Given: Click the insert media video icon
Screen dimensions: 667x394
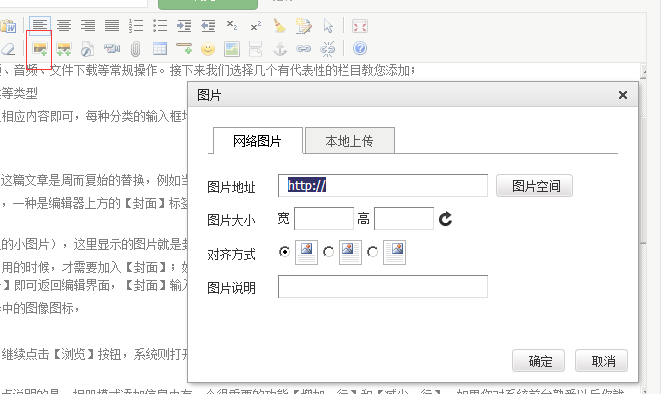Looking at the screenshot, I should (x=112, y=49).
